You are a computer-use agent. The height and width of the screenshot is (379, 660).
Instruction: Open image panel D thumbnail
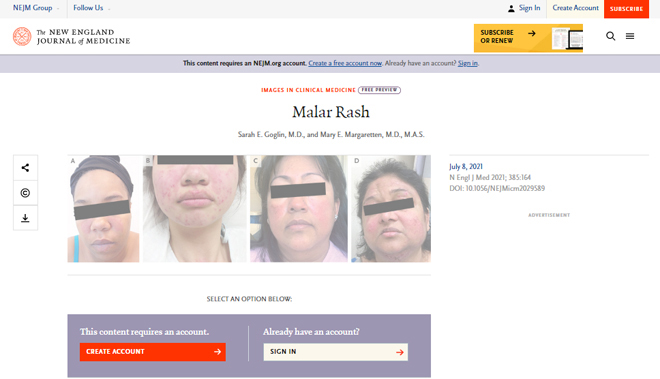[391, 209]
